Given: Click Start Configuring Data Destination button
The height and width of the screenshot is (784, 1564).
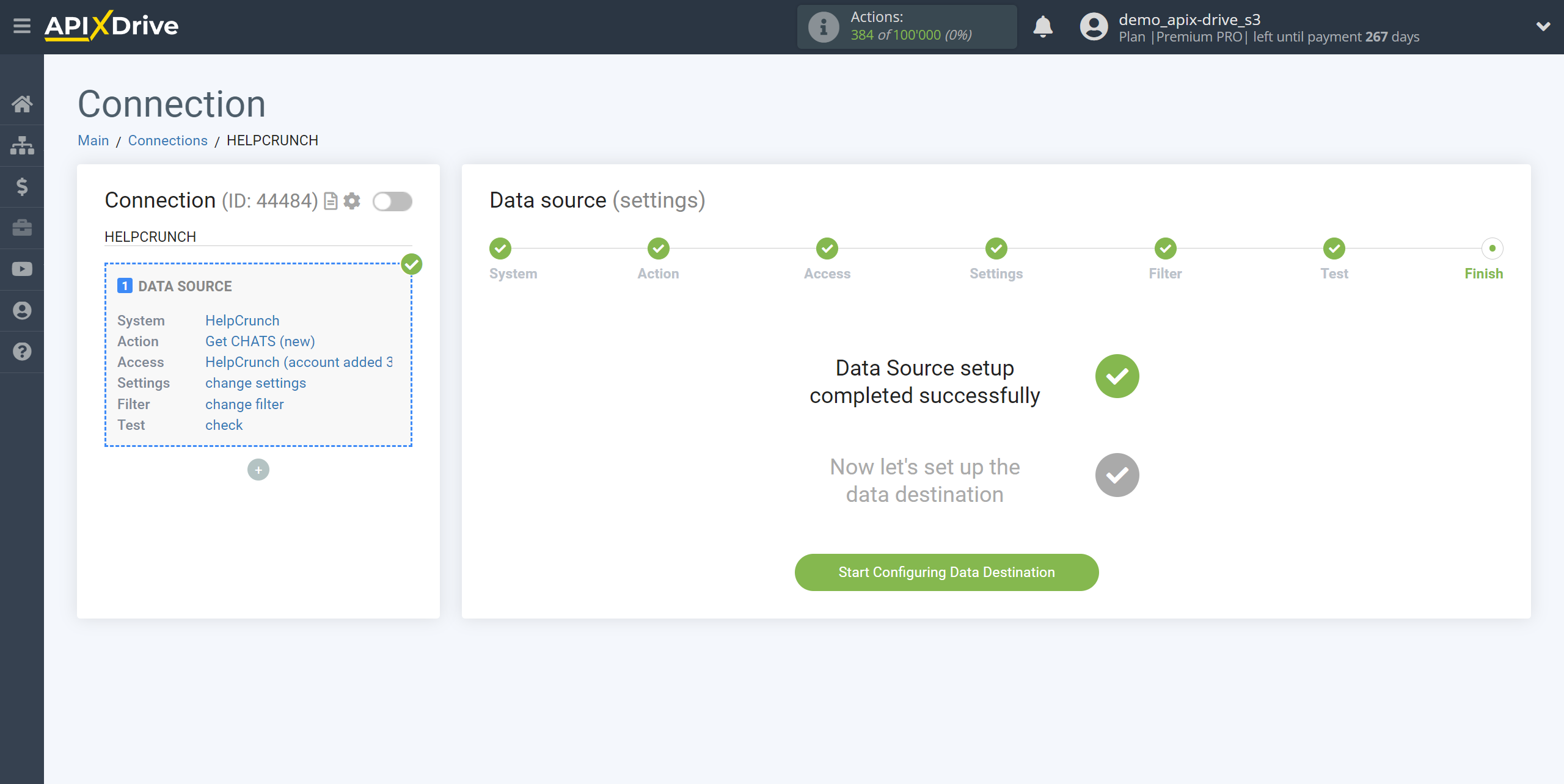Looking at the screenshot, I should [946, 571].
